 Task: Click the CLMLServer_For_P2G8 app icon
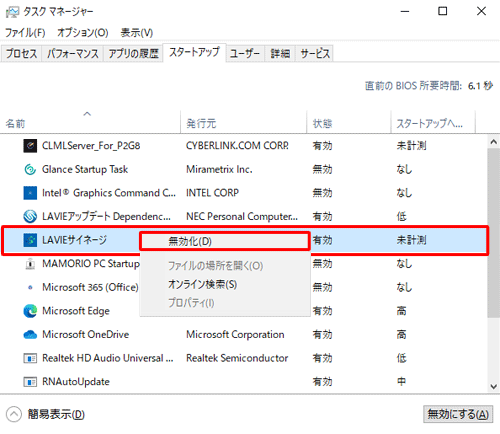coord(30,146)
